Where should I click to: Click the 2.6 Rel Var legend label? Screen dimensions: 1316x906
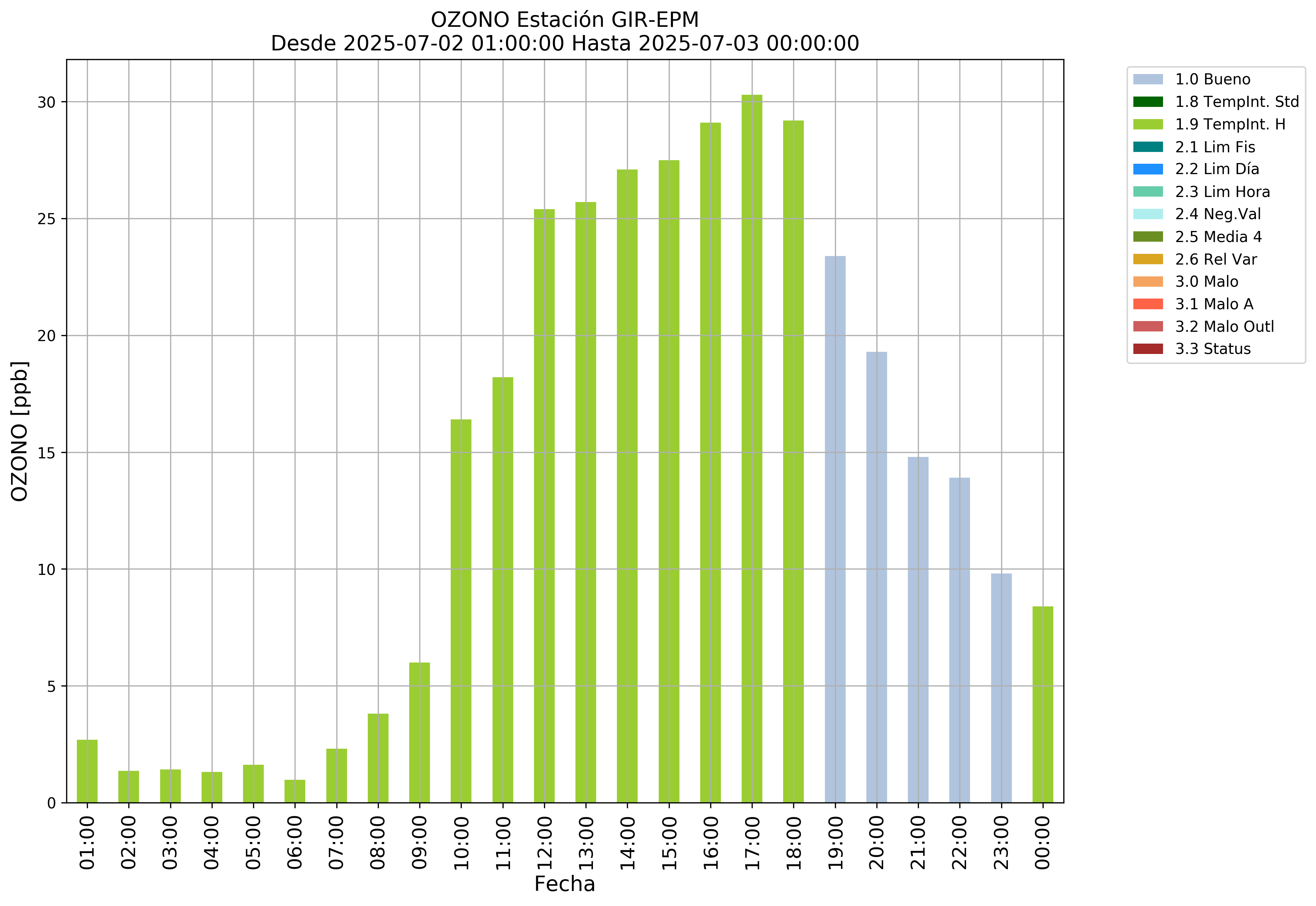1216,260
